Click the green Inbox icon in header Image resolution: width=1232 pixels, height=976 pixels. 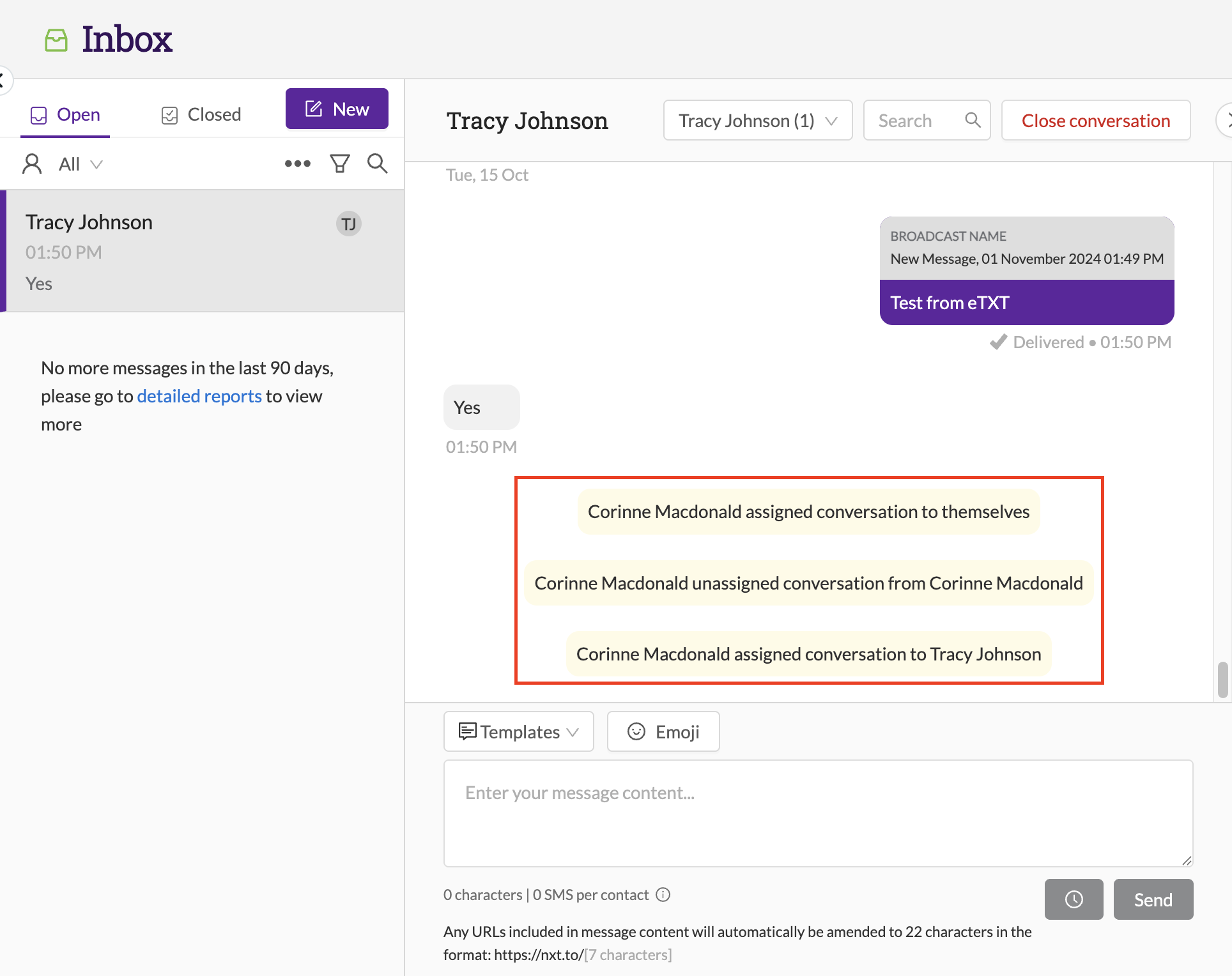(56, 40)
